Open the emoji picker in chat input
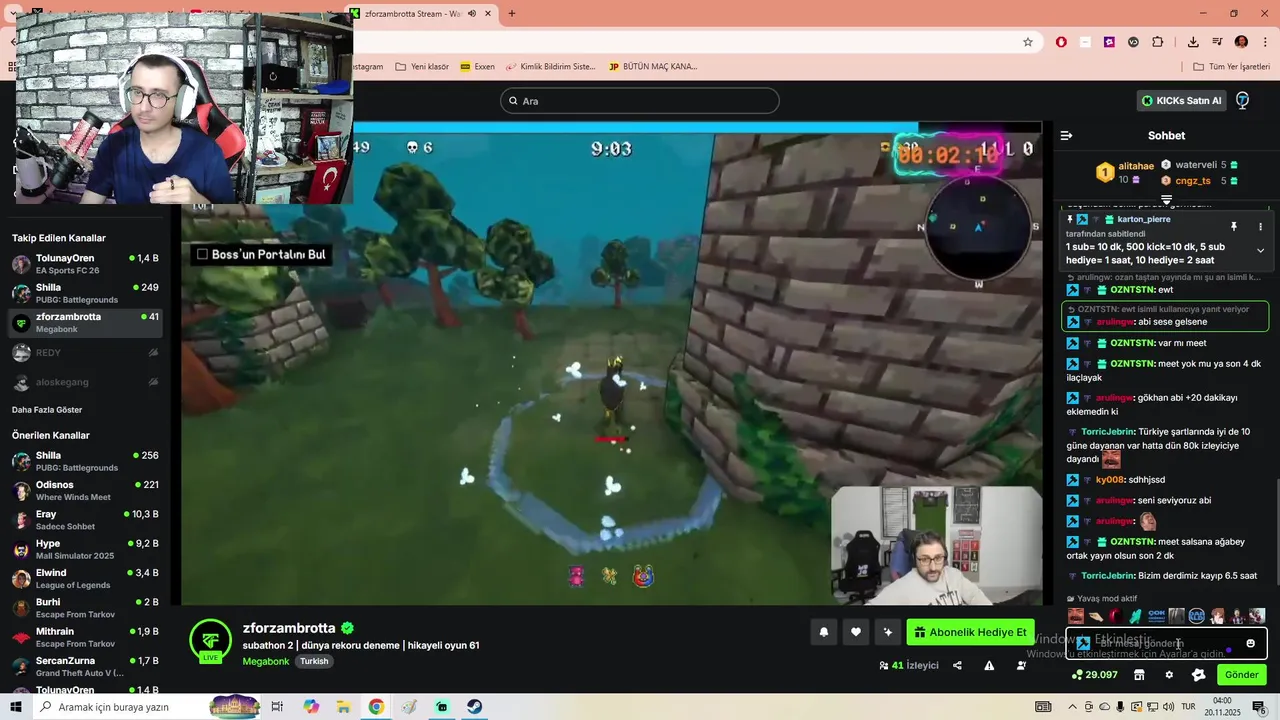Viewport: 1280px width, 720px height. [x=1250, y=643]
